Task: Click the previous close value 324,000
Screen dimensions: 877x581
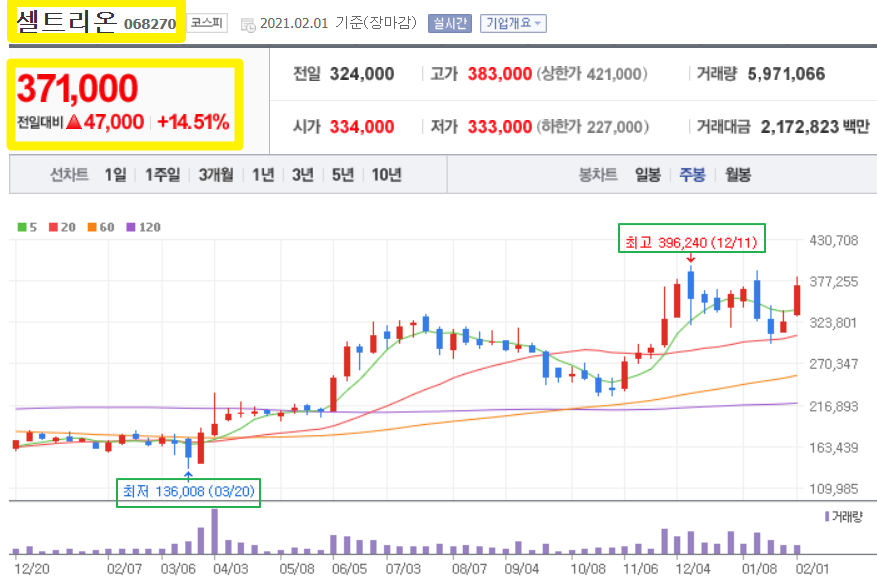Action: pyautogui.click(x=362, y=74)
